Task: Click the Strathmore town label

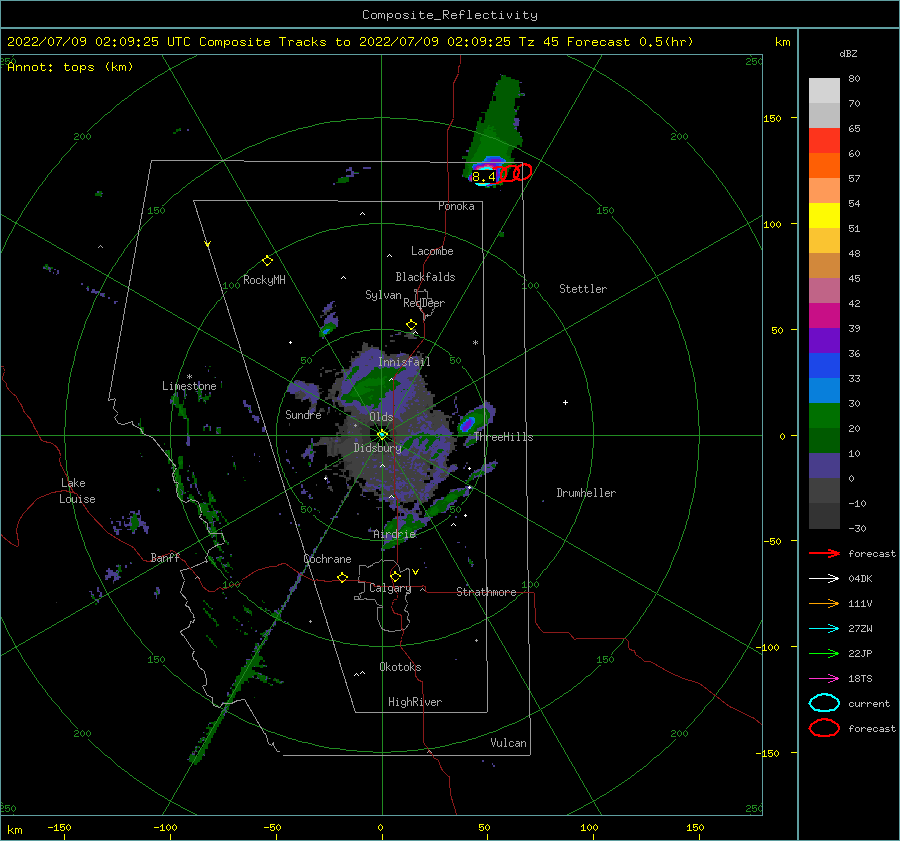Action: [486, 592]
